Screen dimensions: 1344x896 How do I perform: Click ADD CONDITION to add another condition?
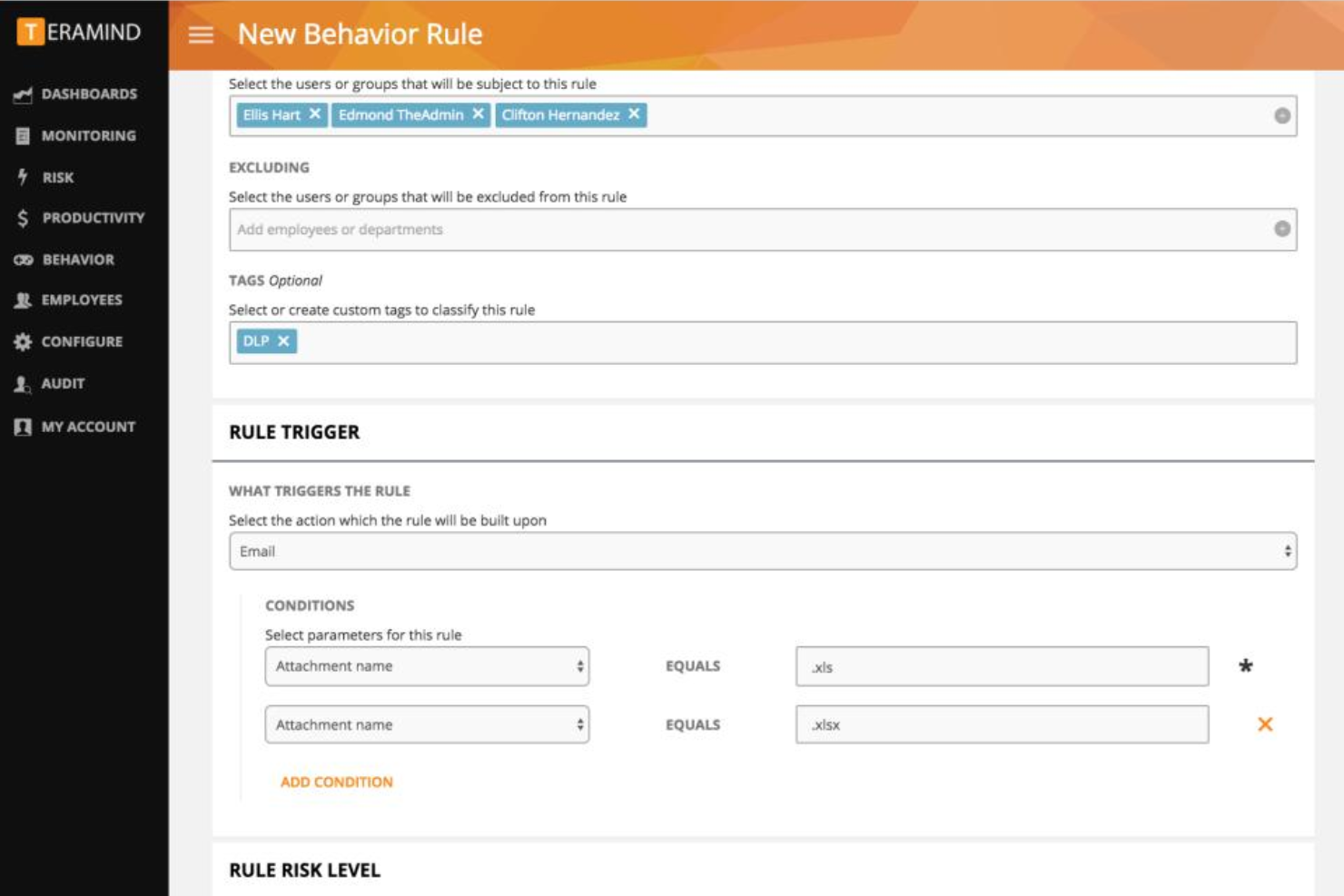[x=336, y=782]
